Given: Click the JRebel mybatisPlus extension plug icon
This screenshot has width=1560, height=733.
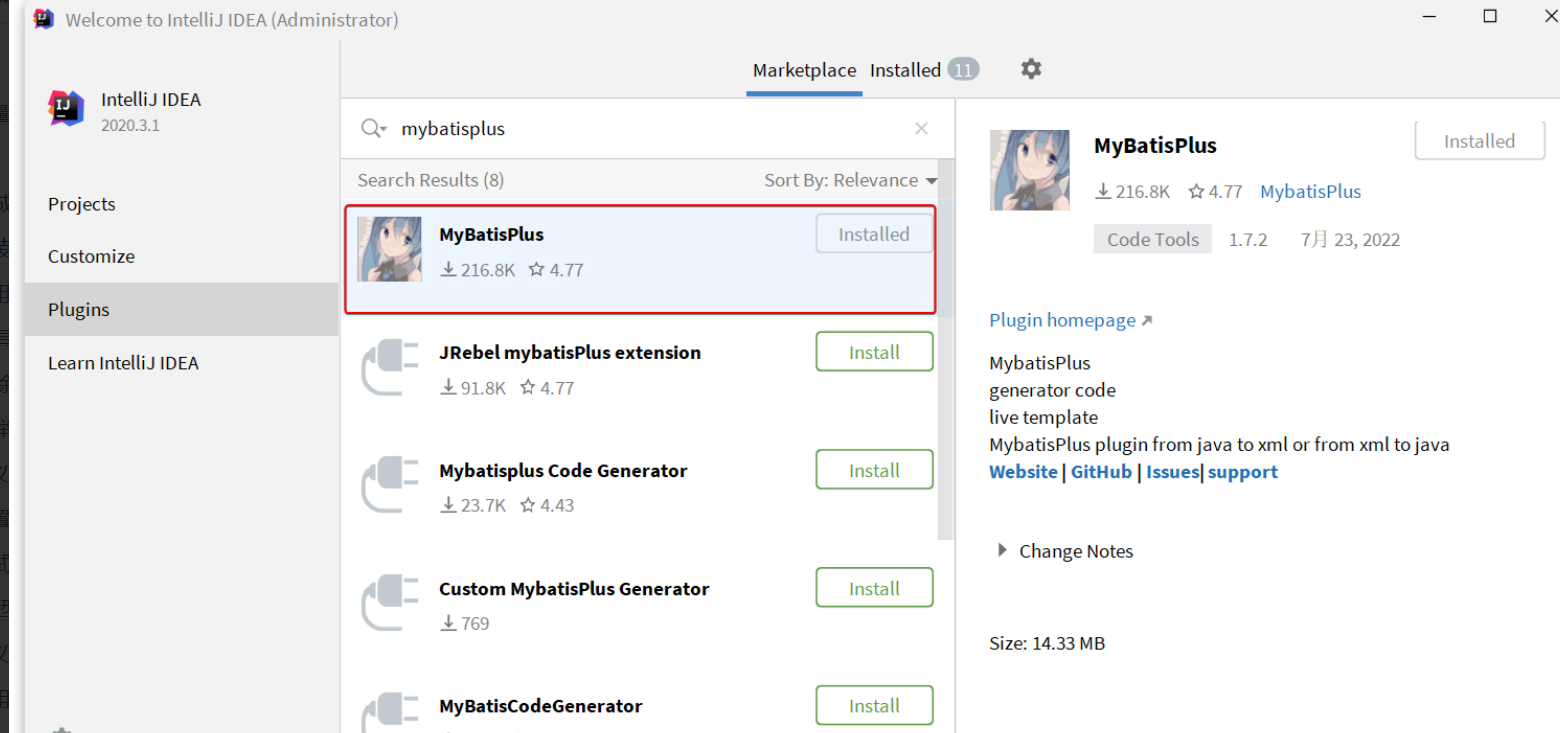Looking at the screenshot, I should (389, 367).
